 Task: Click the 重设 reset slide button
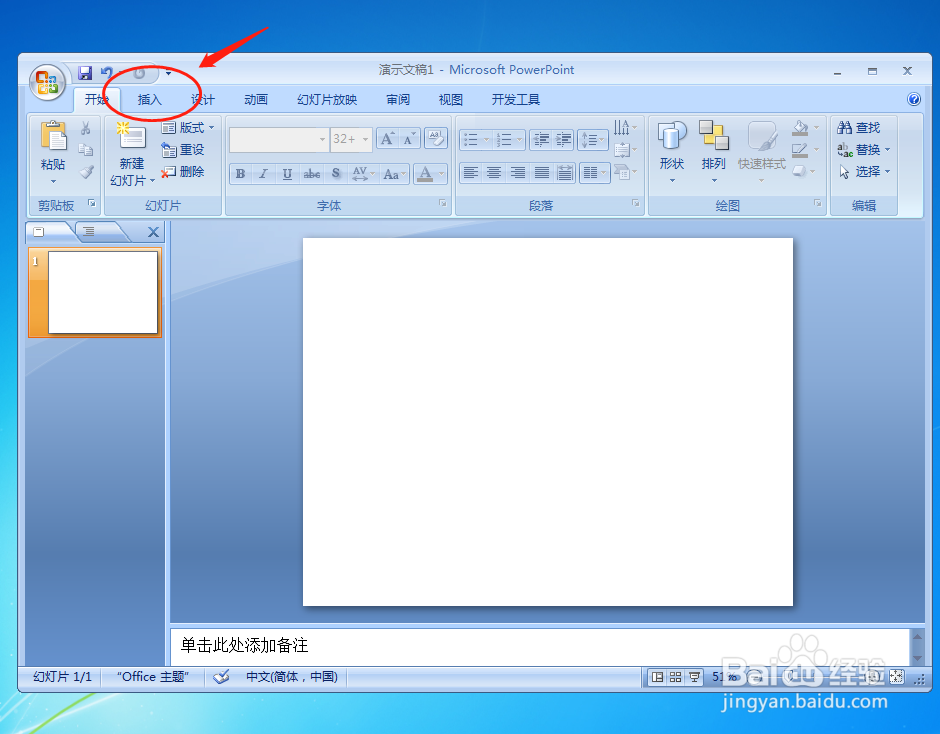(x=183, y=150)
